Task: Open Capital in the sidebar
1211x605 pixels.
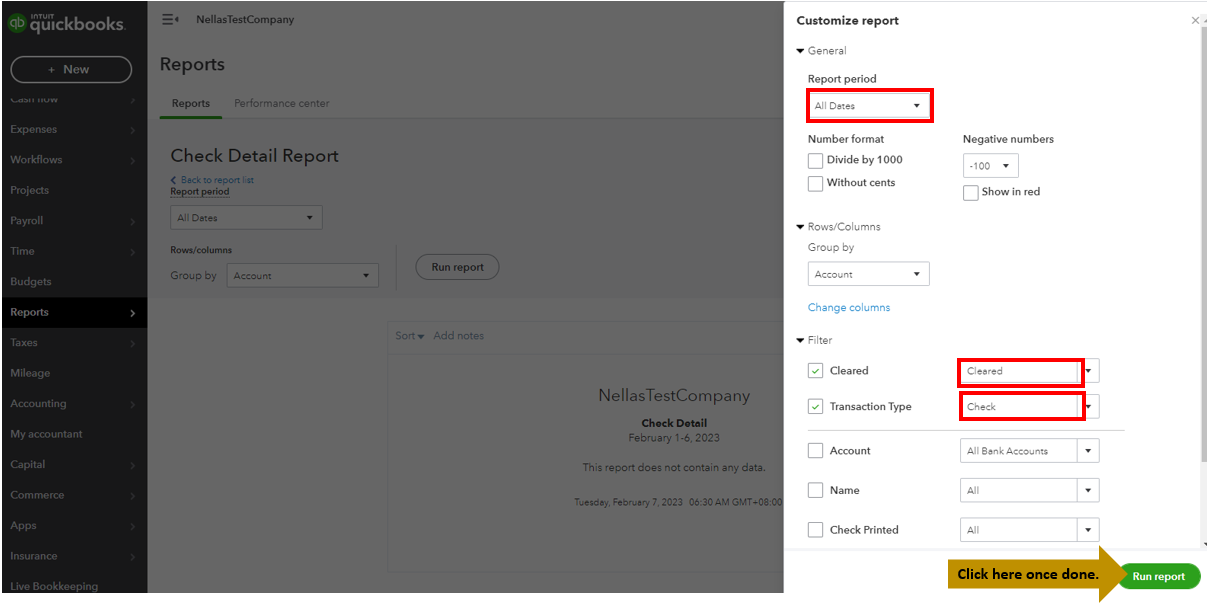Action: tap(73, 465)
